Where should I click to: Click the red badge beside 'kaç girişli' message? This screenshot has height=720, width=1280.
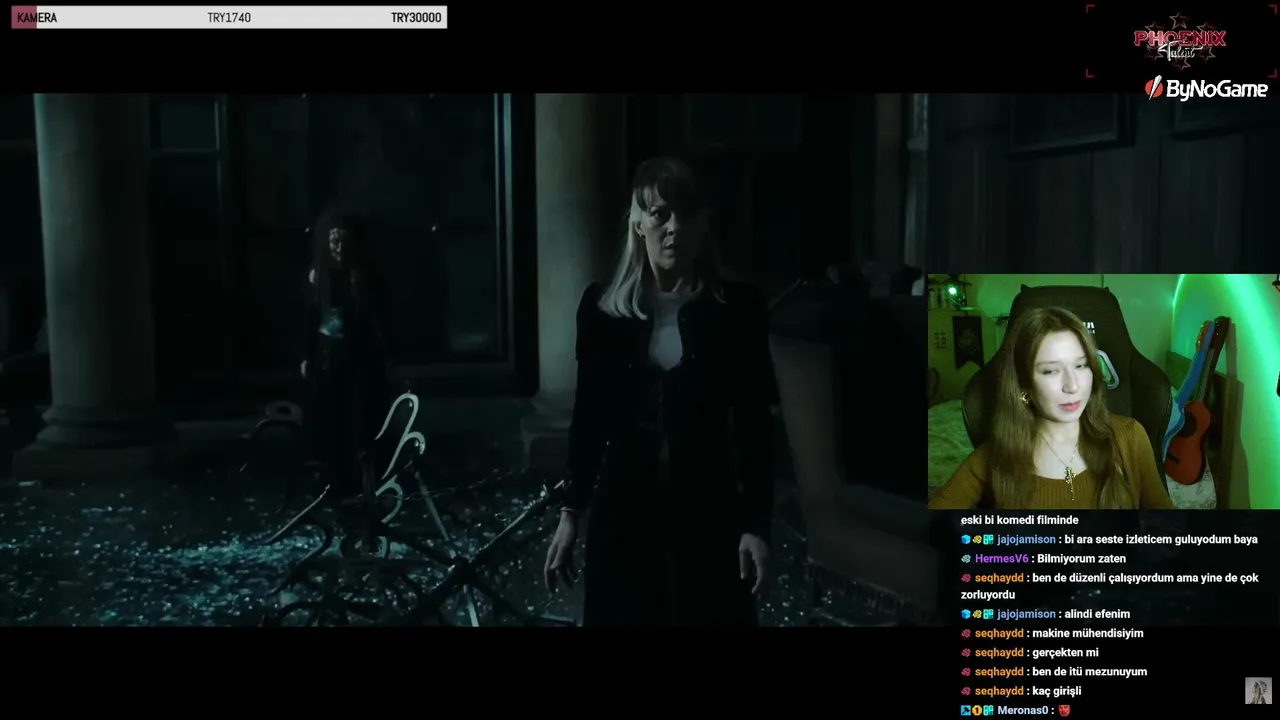[x=966, y=691]
